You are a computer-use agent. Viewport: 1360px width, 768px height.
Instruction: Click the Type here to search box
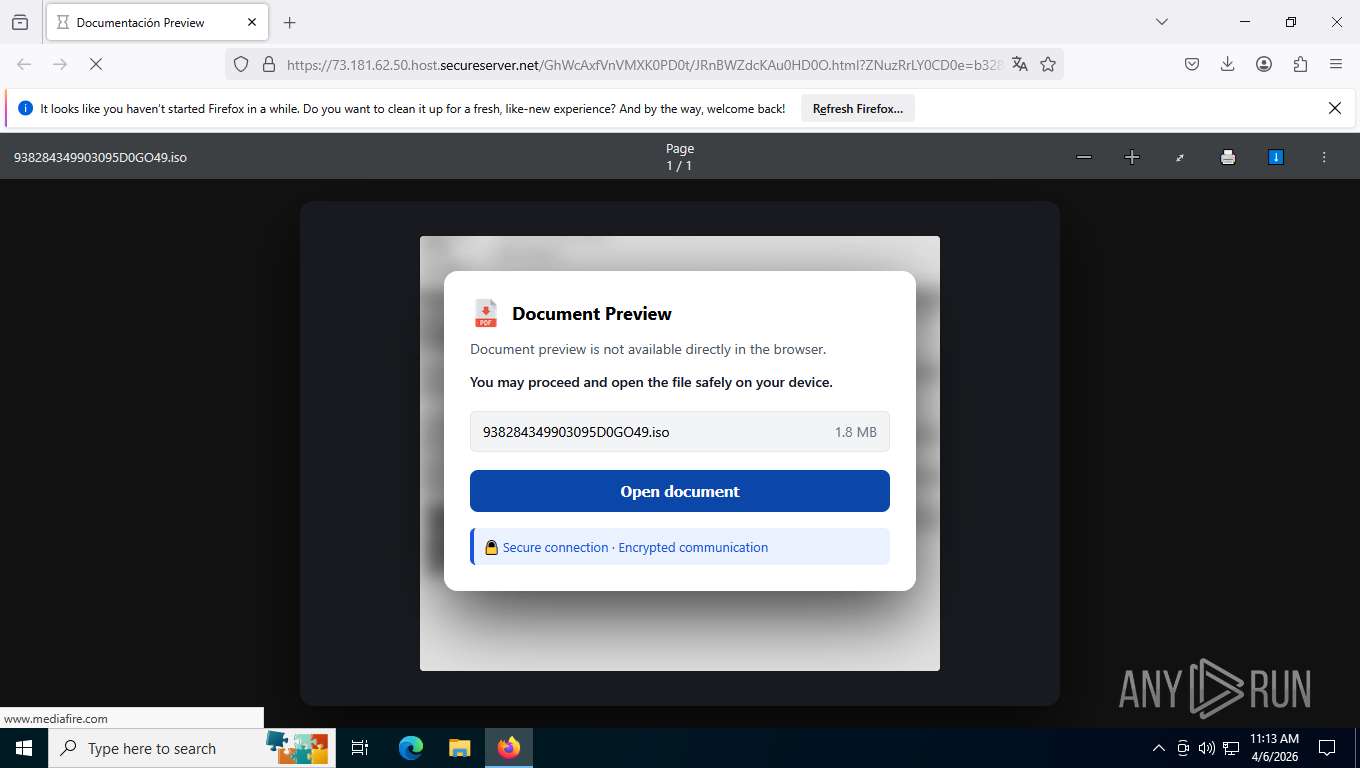pyautogui.click(x=192, y=748)
